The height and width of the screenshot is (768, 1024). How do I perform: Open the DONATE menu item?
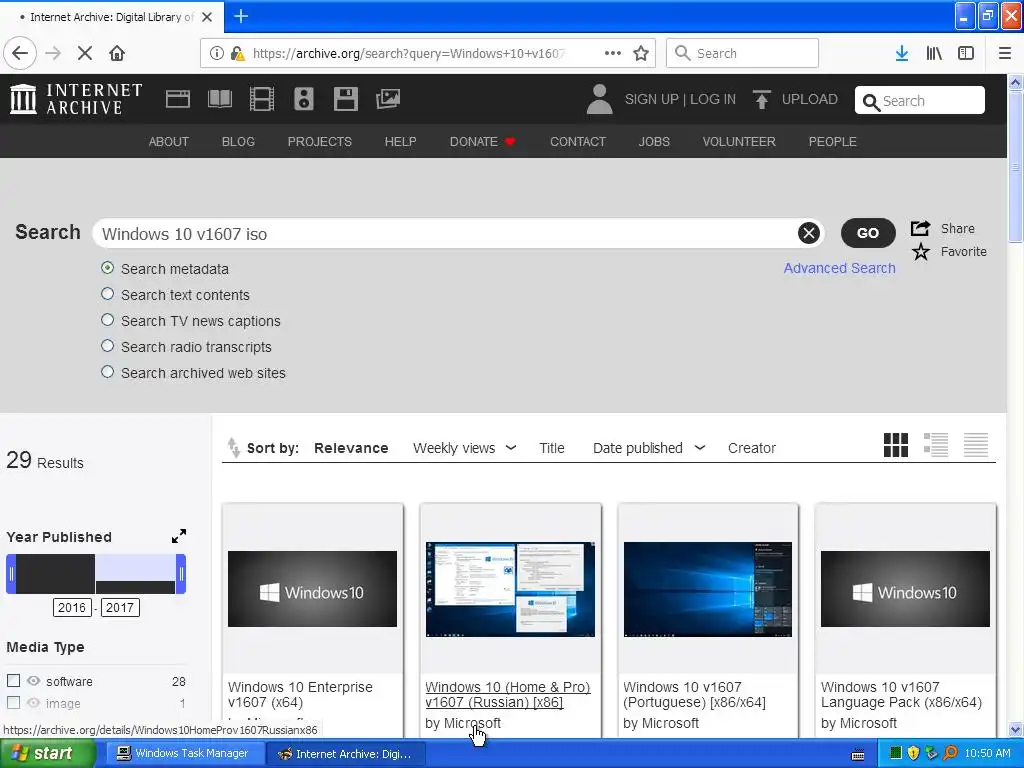482,142
